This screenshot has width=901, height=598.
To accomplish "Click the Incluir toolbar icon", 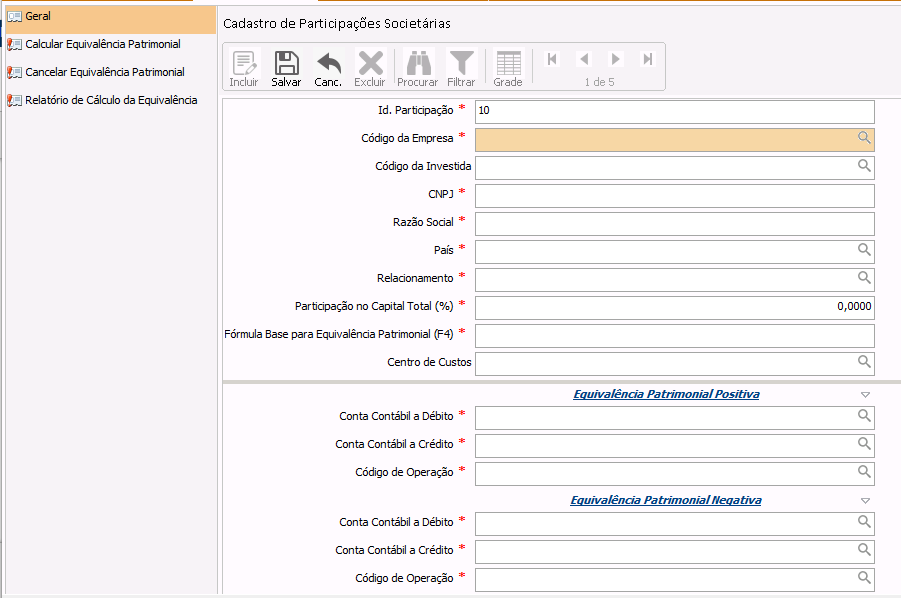I will 244,68.
